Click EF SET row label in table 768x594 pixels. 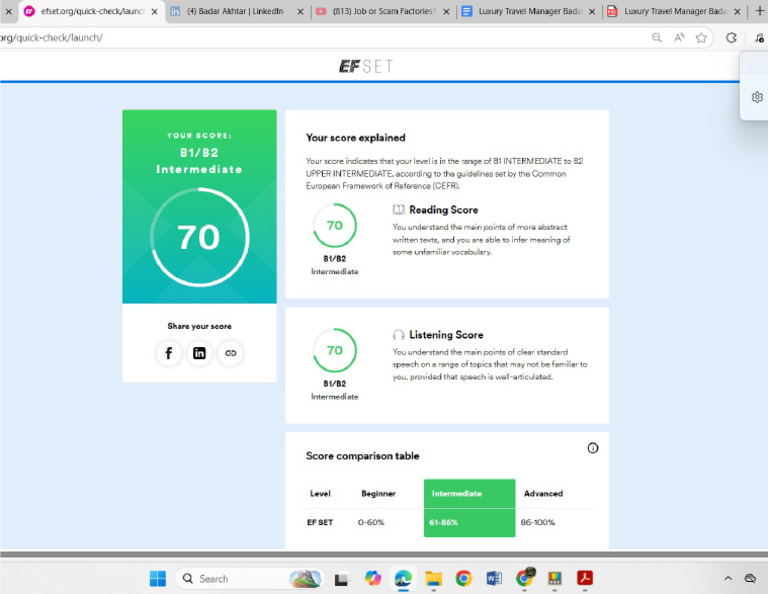(320, 523)
